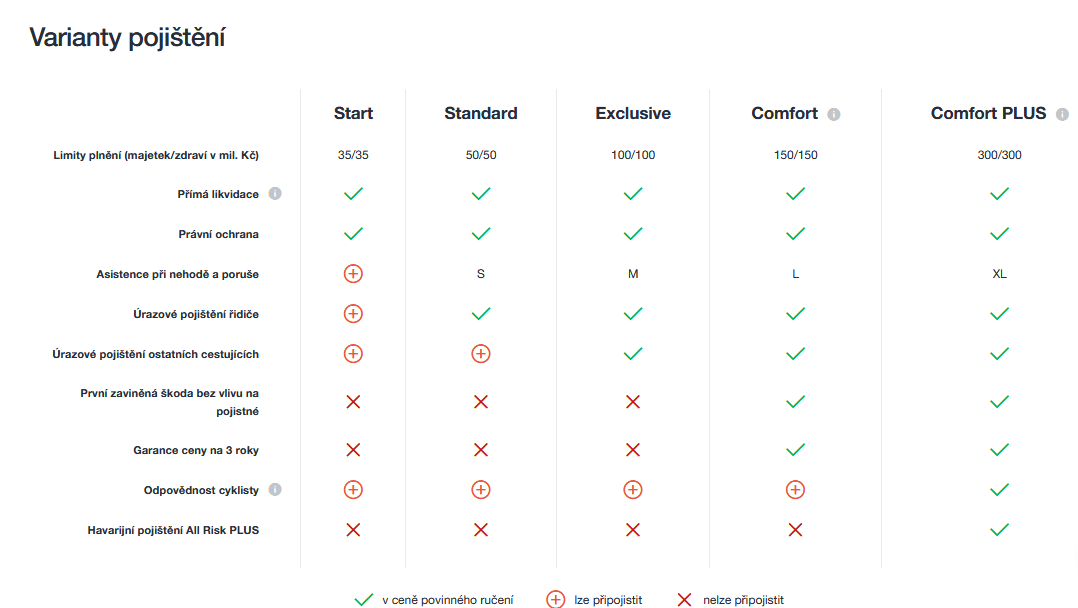The image size is (1078, 608).
Task: Add passengers accident insurance to Standard plan
Action: click(x=481, y=354)
